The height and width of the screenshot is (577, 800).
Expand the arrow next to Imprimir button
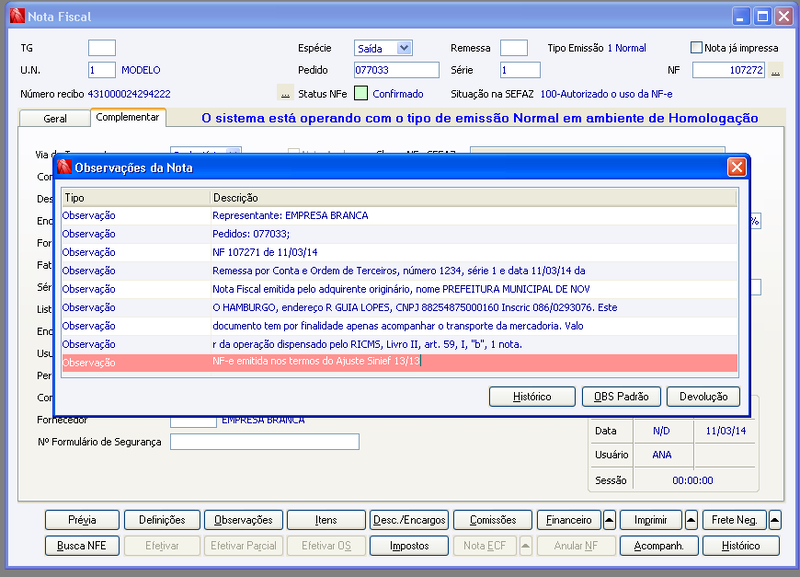[691, 520]
